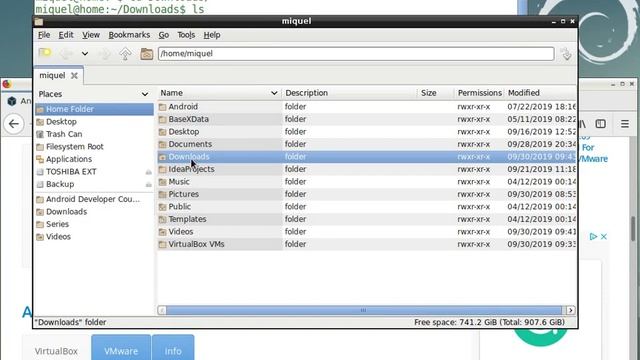Screen dimensions: 640x360
Task: Sort by the Size column header
Action: pos(436,93)
